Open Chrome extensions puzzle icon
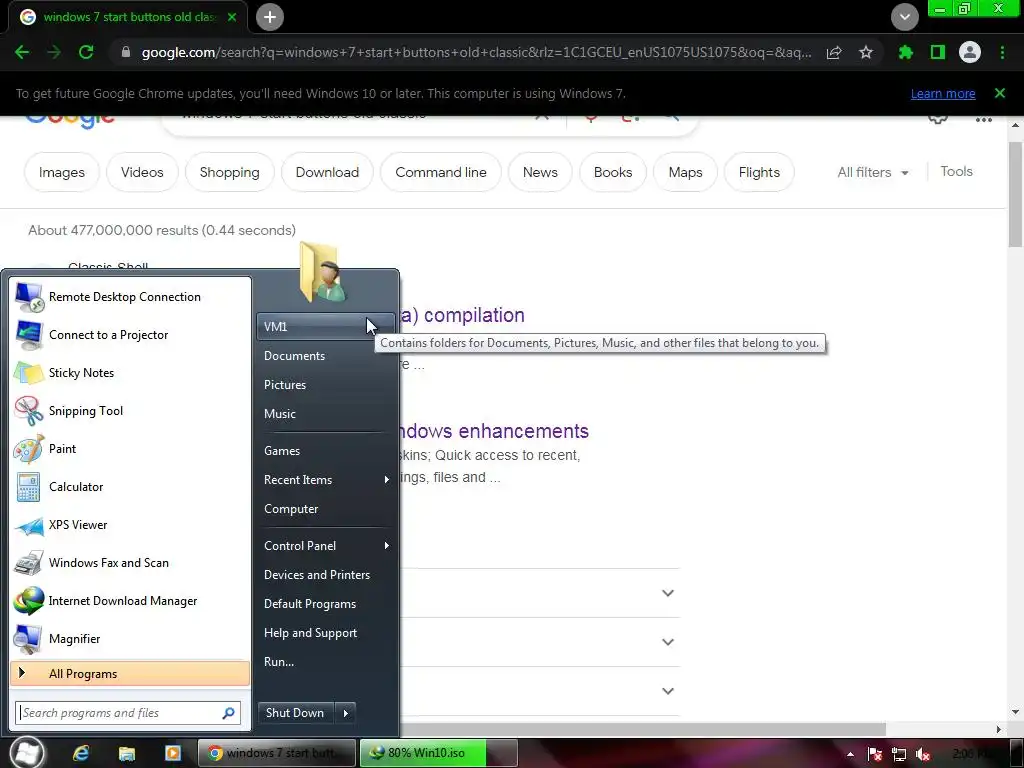Viewport: 1024px width, 768px height. tap(906, 52)
